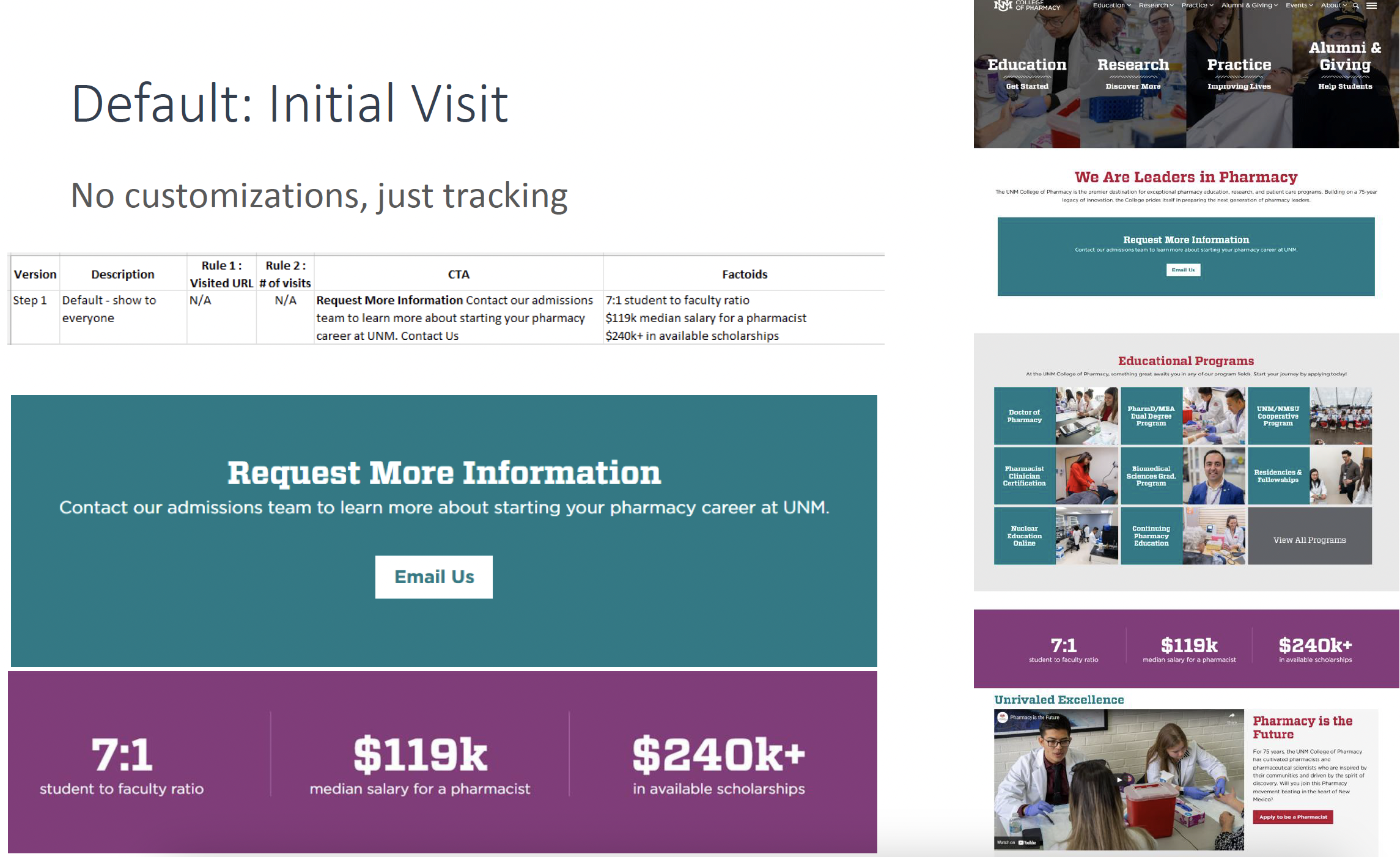The image size is (1400, 857).
Task: Click the 'We Are Leaders in Pharmacy' heading
Action: click(1186, 177)
